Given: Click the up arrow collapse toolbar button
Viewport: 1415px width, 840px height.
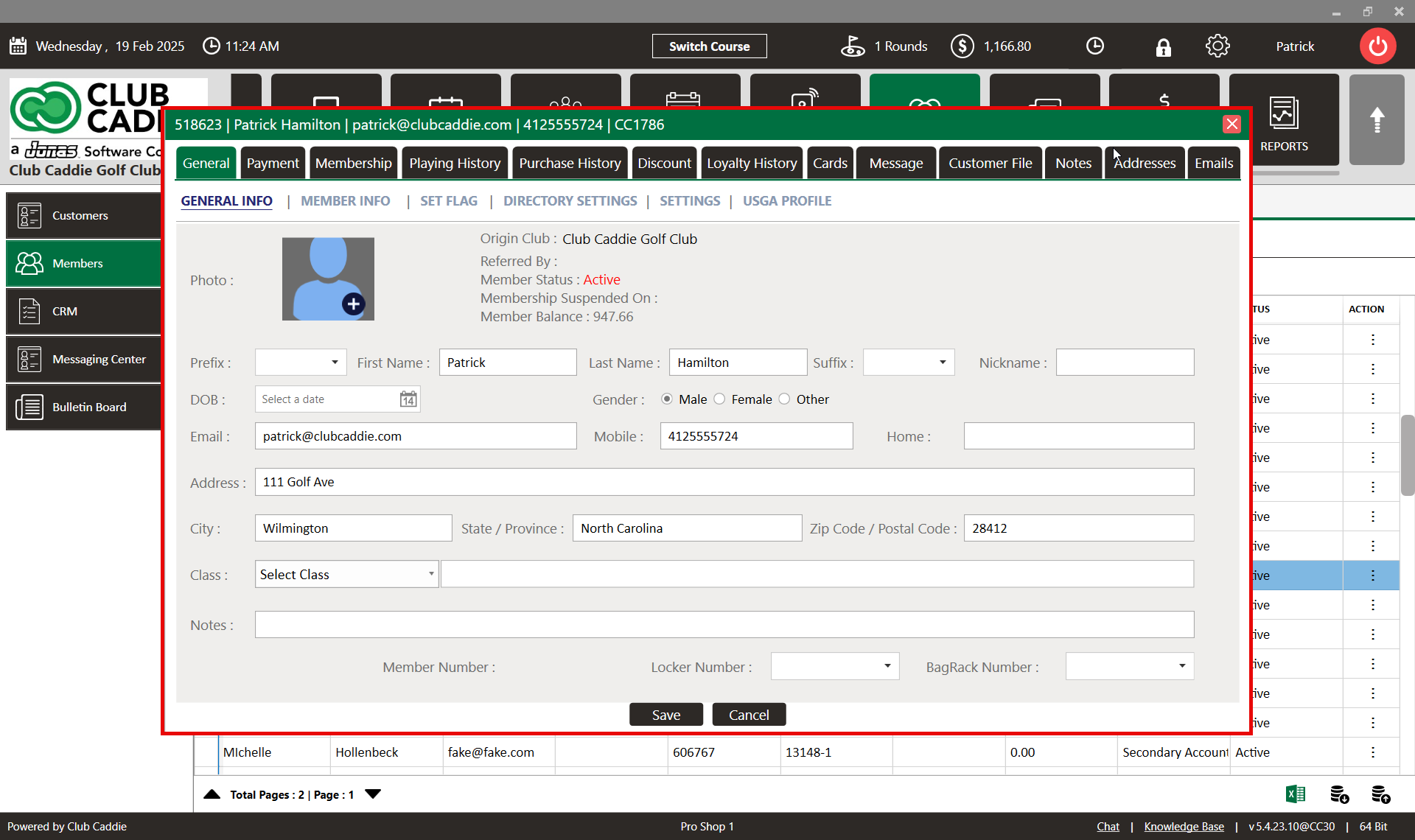Looking at the screenshot, I should [1377, 119].
